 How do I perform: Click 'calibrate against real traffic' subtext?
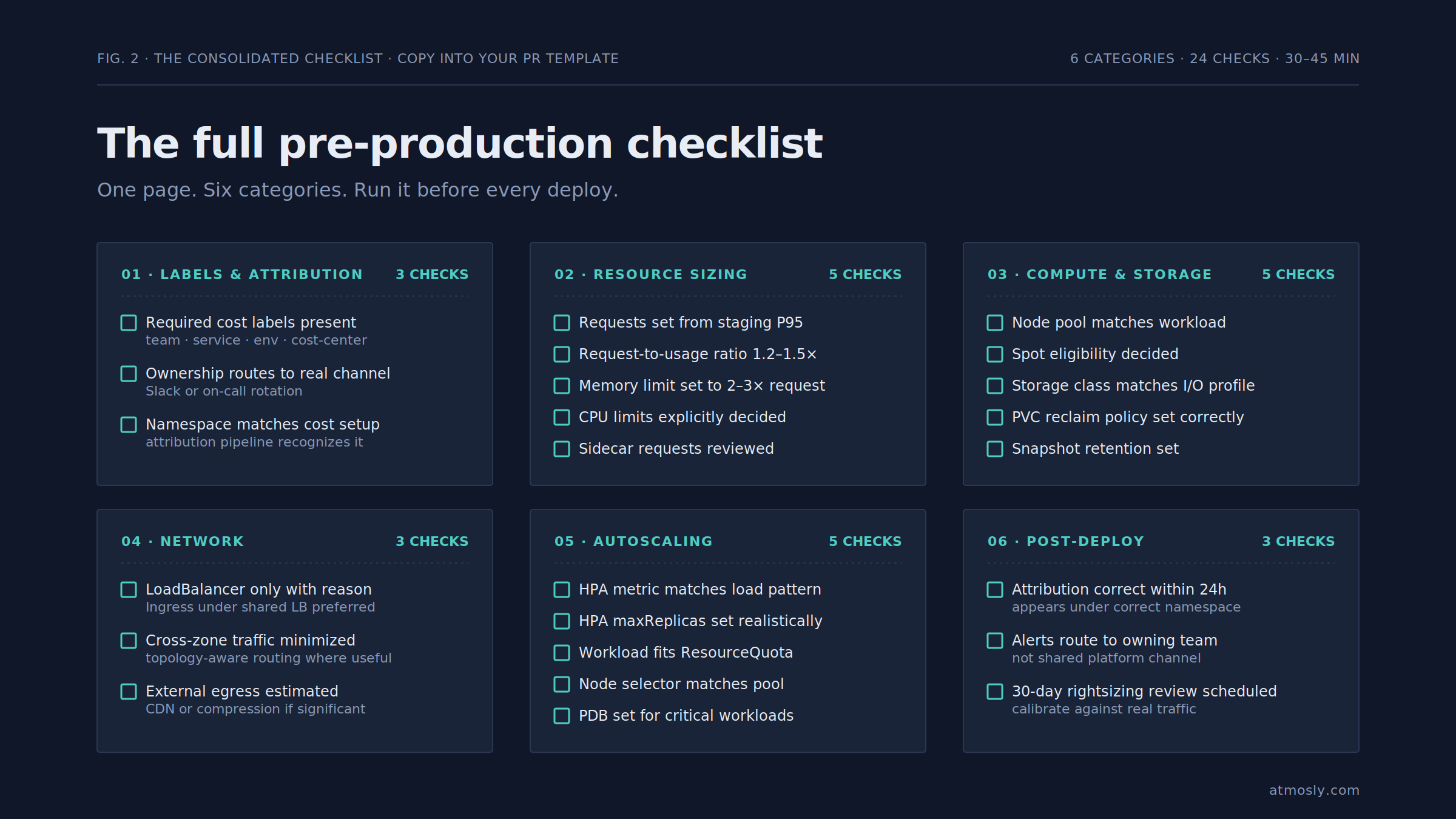click(x=1104, y=709)
